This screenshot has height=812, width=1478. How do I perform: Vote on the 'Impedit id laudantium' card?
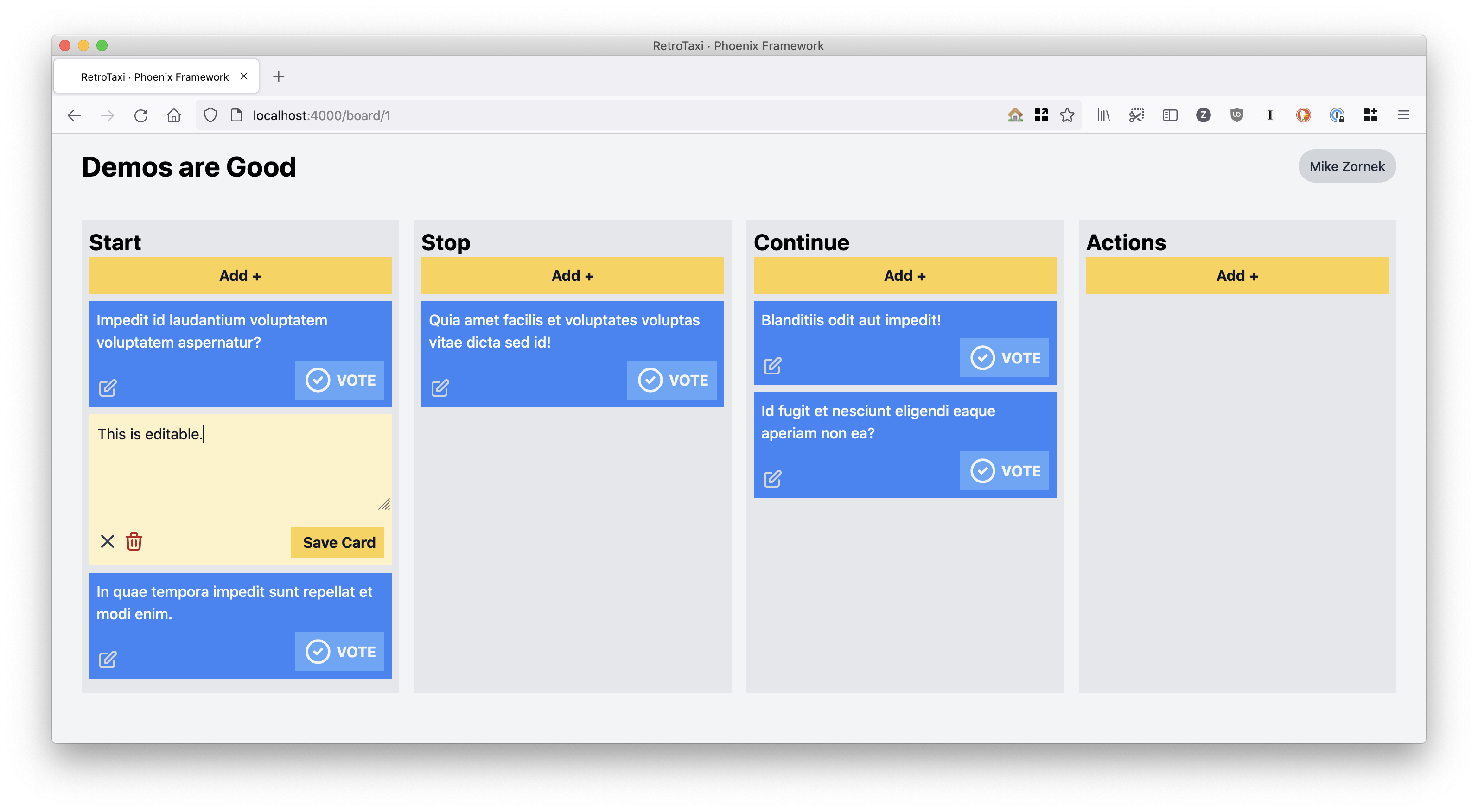pyautogui.click(x=340, y=380)
